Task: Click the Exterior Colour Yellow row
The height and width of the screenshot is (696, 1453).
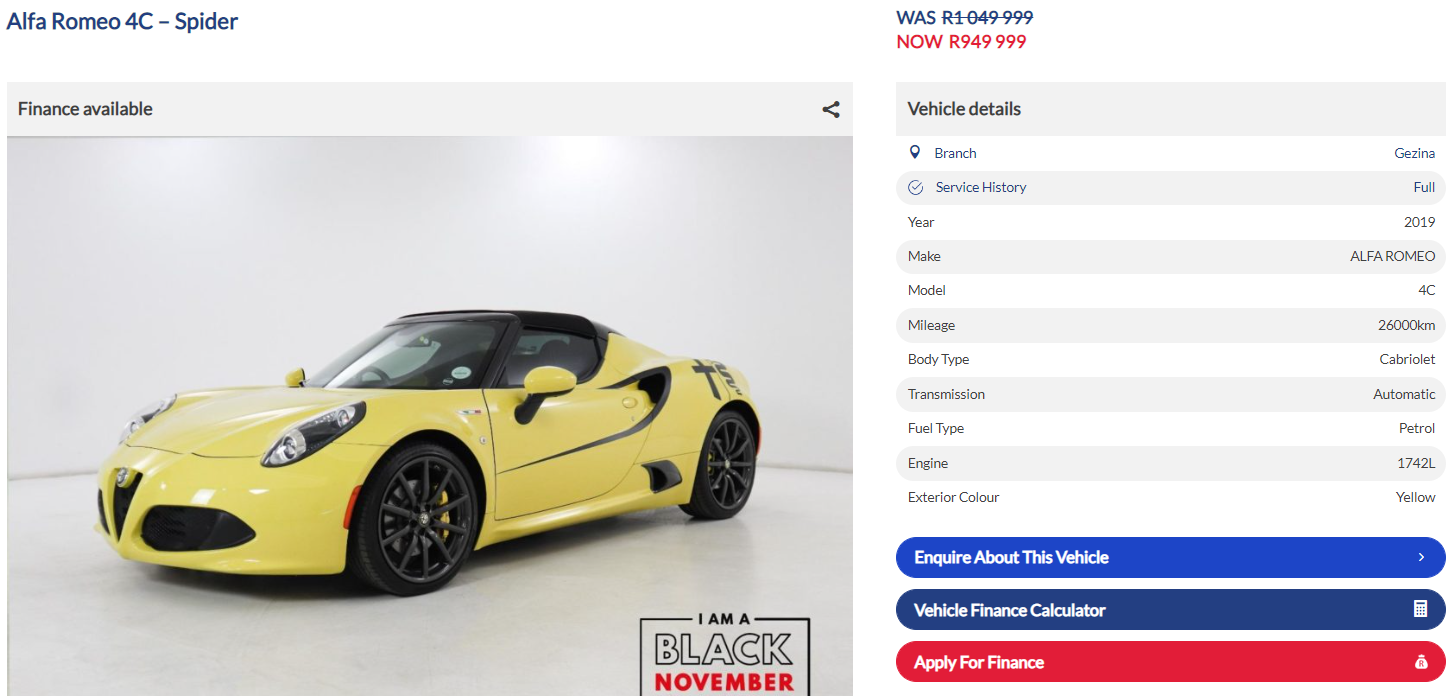Action: point(1170,497)
